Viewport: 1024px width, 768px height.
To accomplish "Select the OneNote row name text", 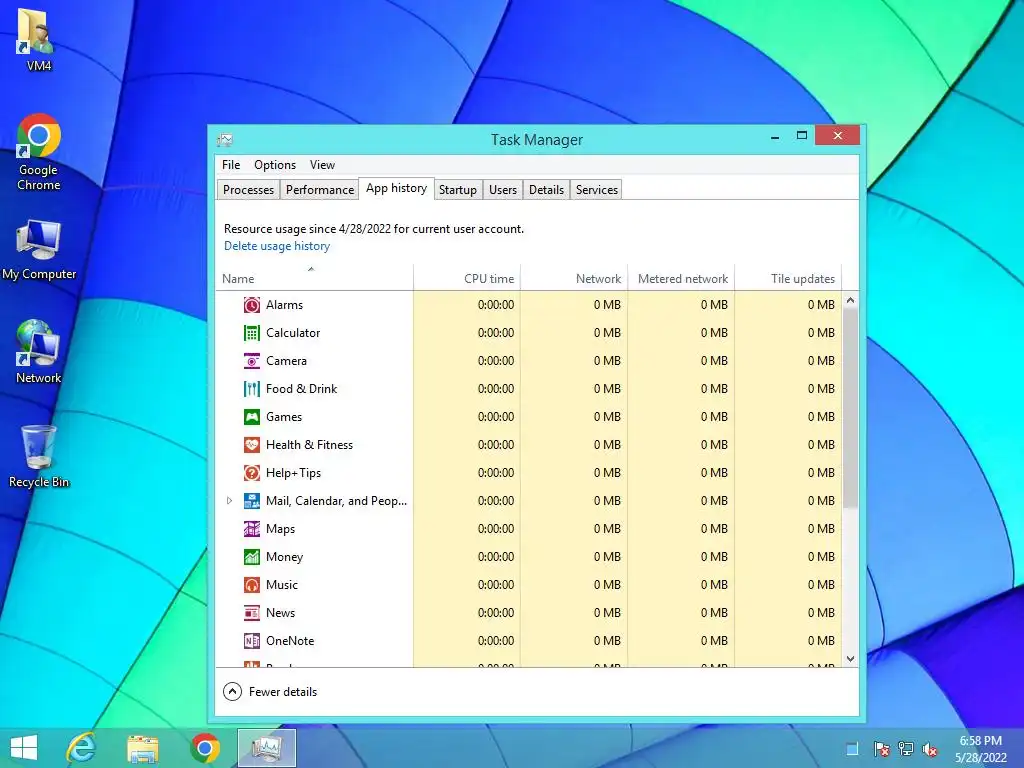I will [x=290, y=641].
